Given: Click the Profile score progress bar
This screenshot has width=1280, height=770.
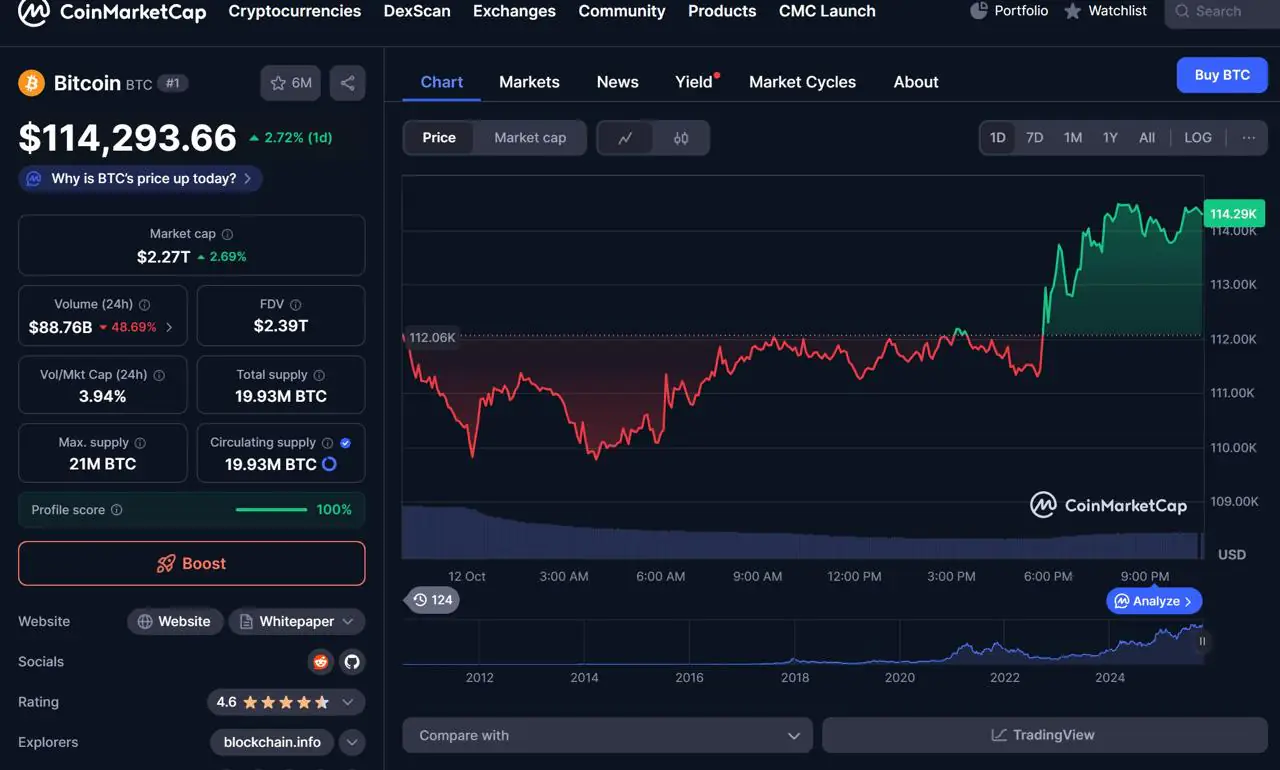Looking at the screenshot, I should (271, 509).
